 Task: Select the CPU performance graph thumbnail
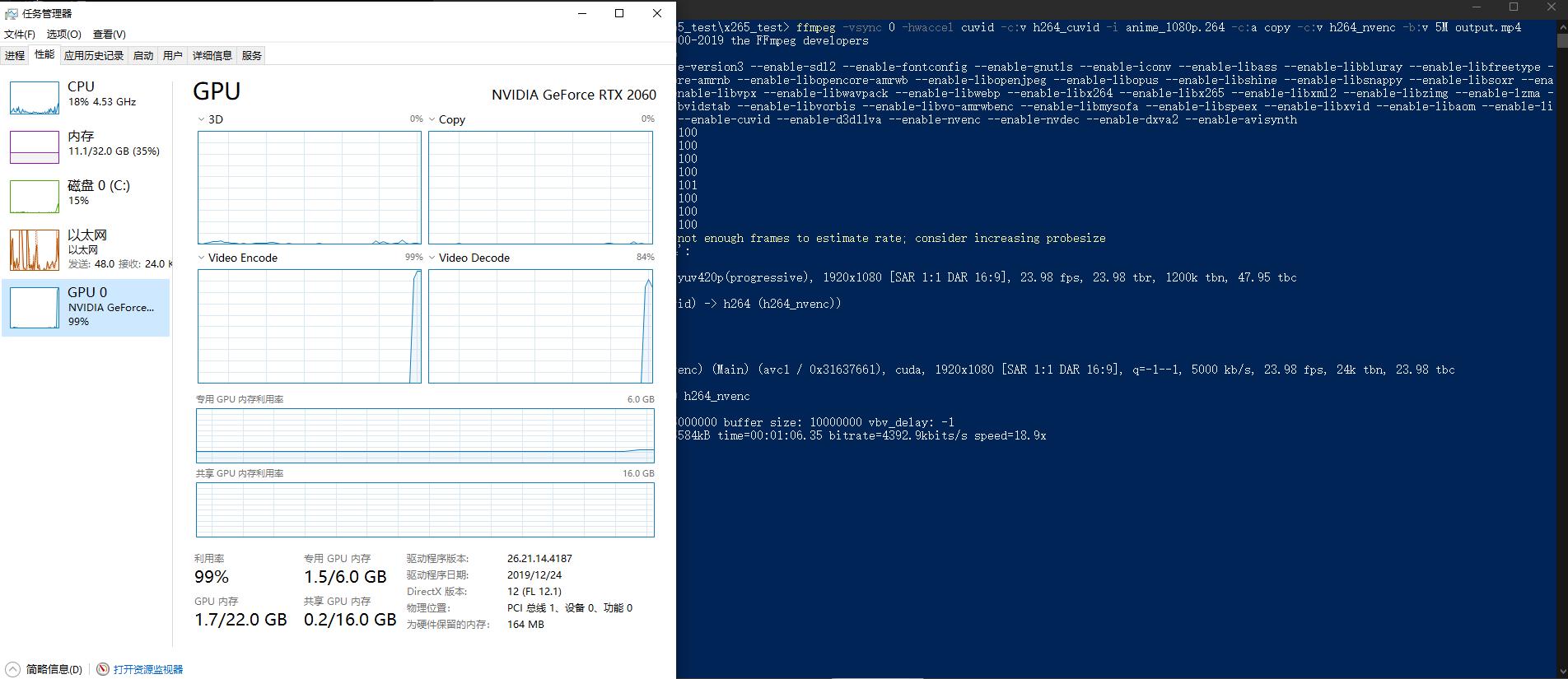click(x=35, y=98)
